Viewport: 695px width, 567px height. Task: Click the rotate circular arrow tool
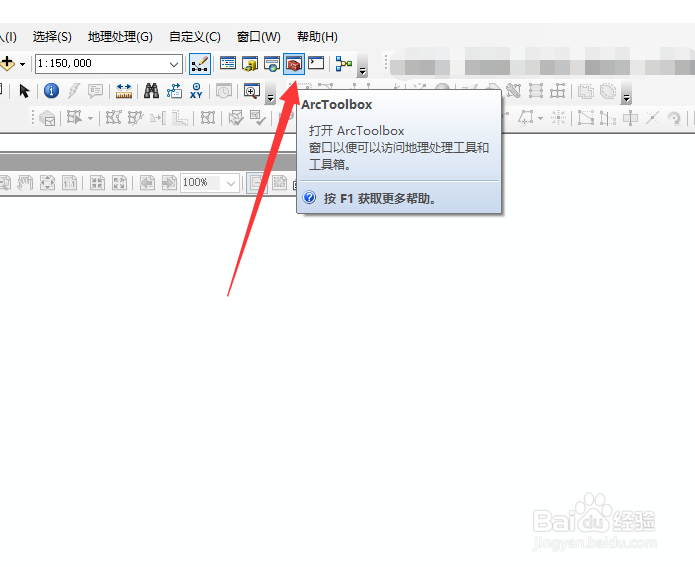(674, 118)
